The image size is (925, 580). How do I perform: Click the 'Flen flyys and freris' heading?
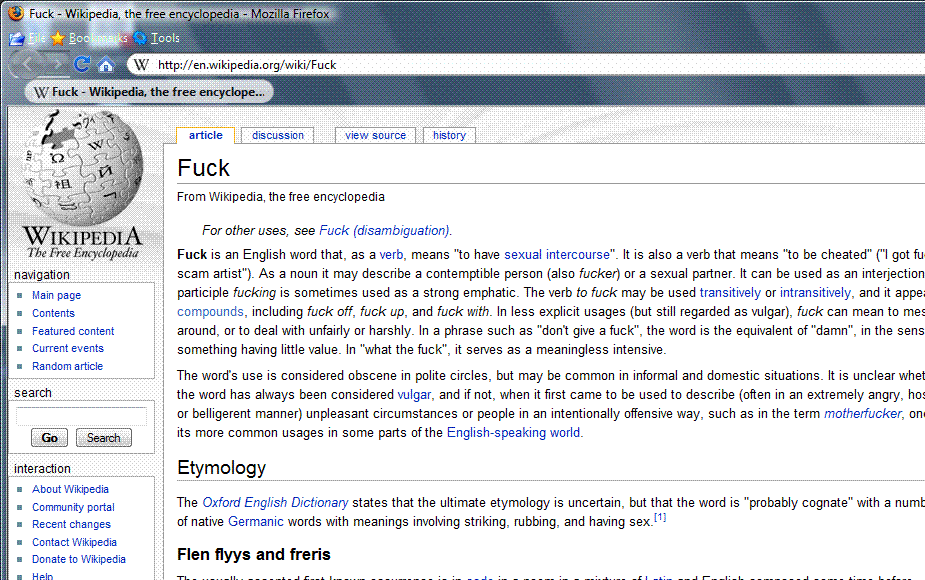254,555
